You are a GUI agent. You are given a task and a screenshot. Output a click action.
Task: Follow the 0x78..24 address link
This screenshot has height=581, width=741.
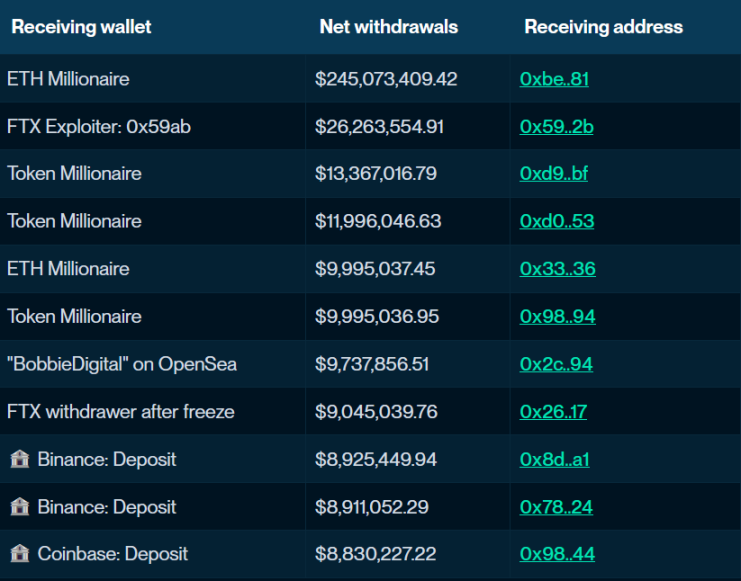click(556, 507)
